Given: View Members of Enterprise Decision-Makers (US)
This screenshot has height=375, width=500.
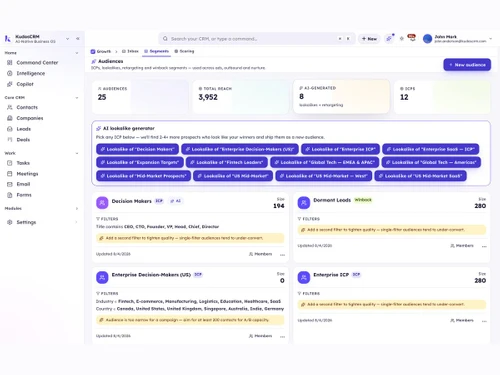Looking at the screenshot, I should click(x=260, y=336).
